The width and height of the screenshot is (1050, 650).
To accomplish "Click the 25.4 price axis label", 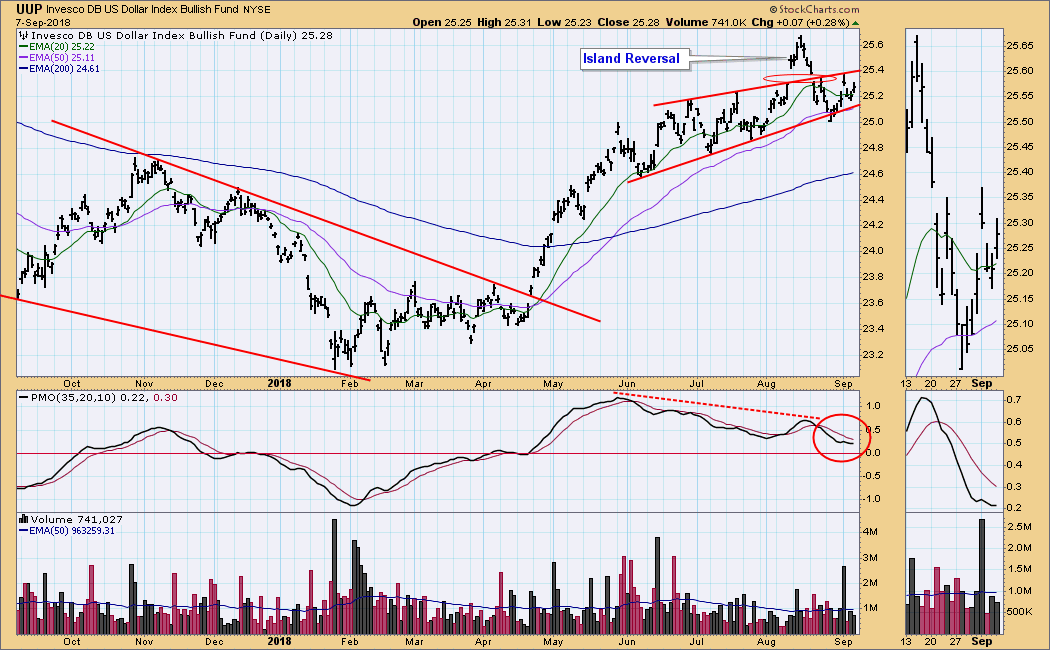I will pyautogui.click(x=873, y=70).
